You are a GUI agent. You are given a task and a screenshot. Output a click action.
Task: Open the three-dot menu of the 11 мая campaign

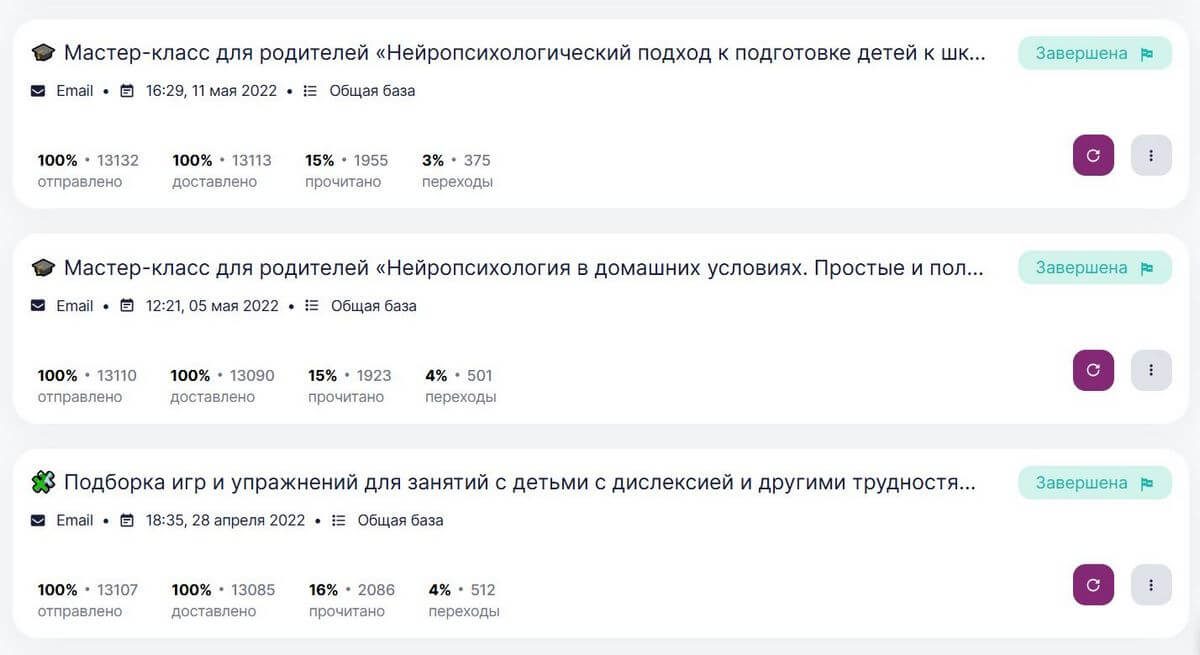[1151, 156]
